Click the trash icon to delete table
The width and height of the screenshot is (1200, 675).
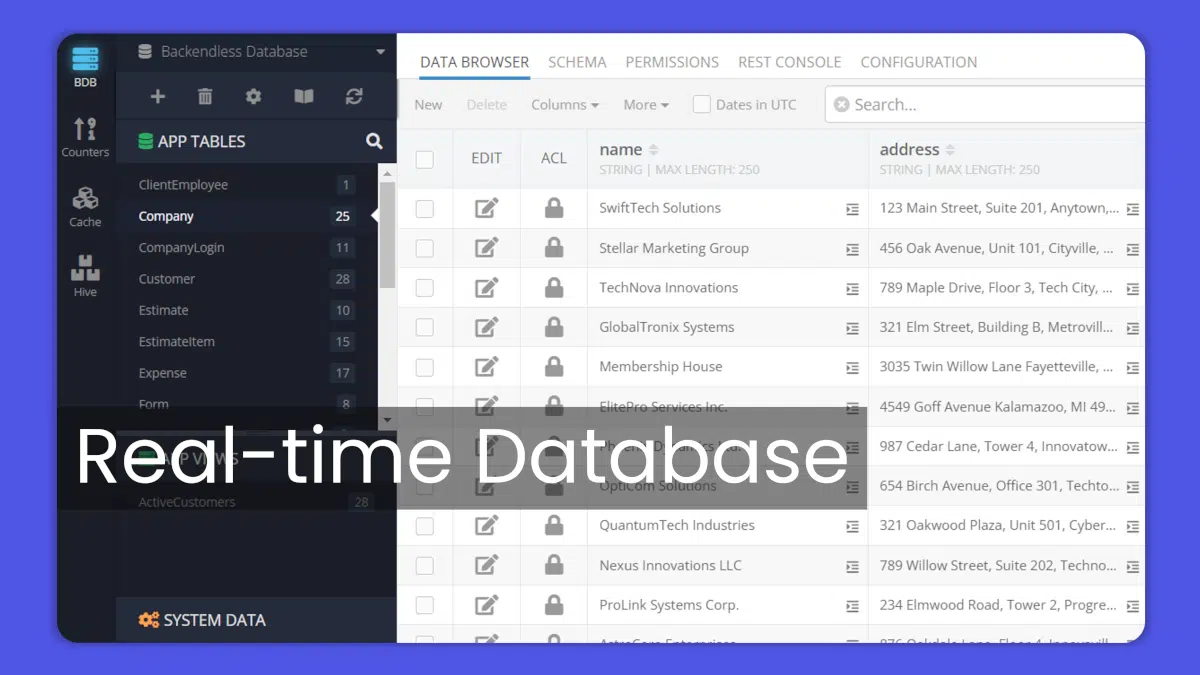pos(205,96)
